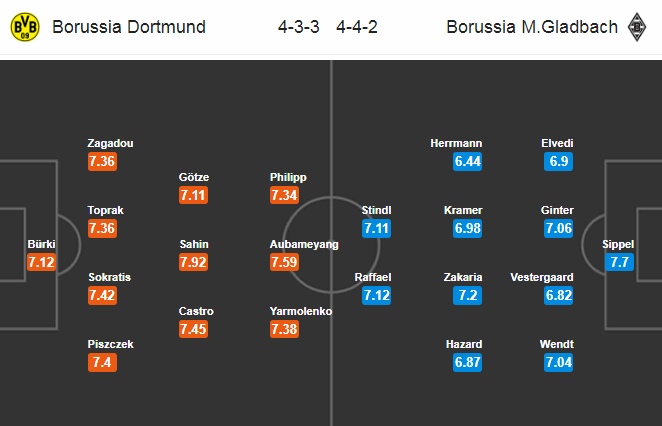
Task: Click Stindl's 7.11 rating badge
Action: coord(377,228)
